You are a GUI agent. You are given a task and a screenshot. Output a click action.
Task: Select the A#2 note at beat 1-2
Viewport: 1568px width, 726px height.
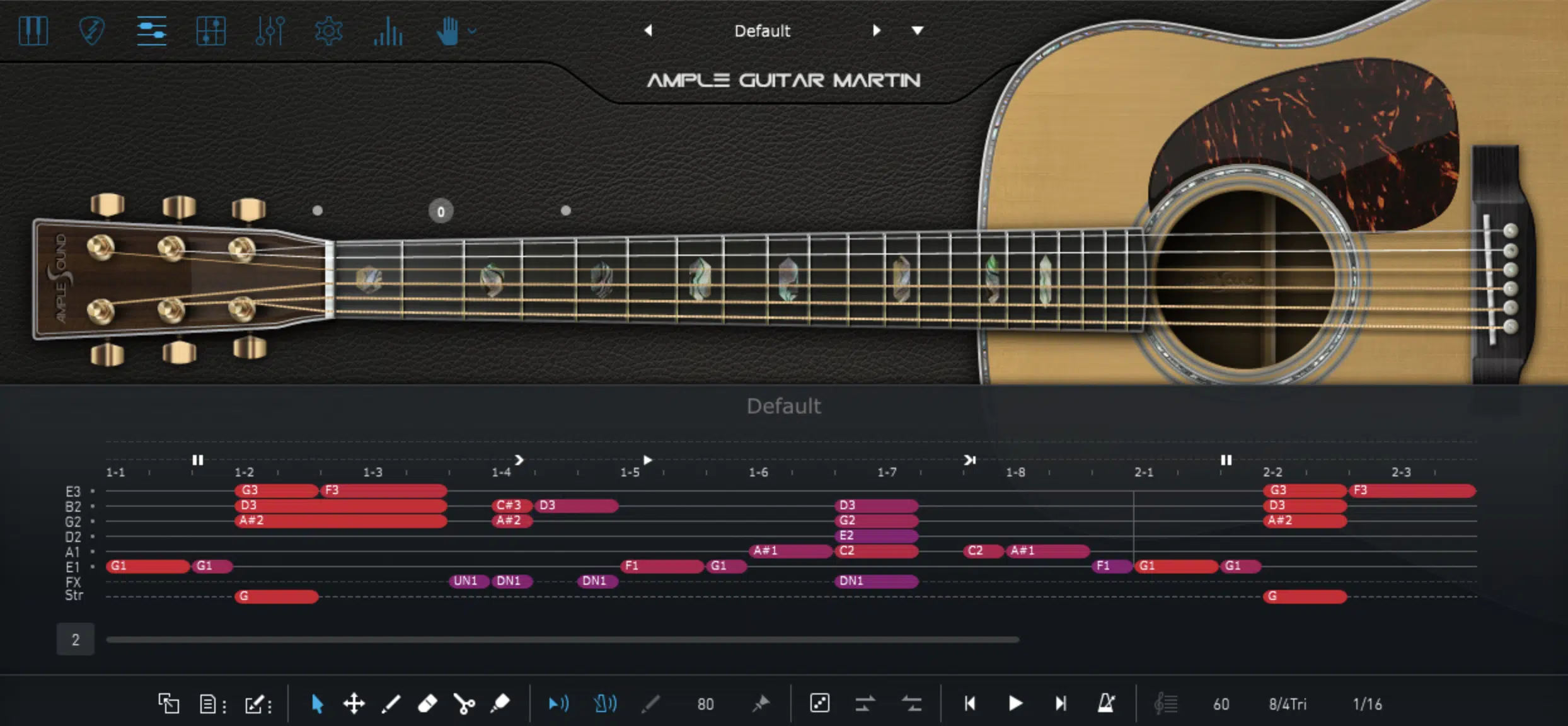tap(341, 521)
